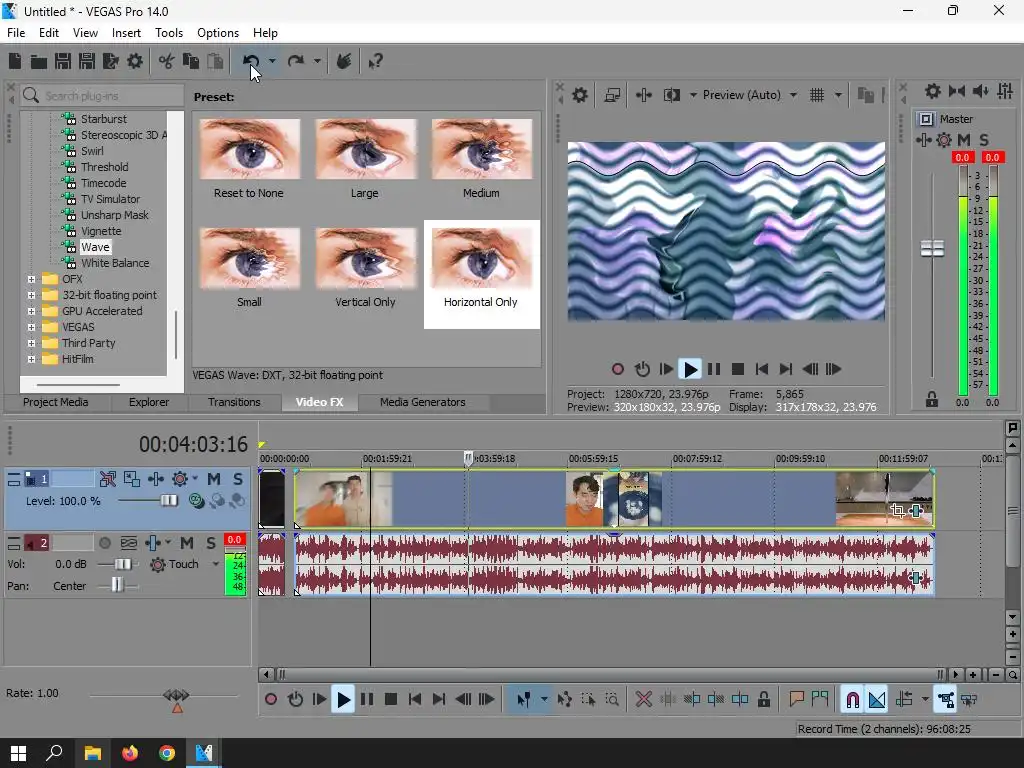Open preview overlays grid dropdown
The height and width of the screenshot is (768, 1024).
coord(839,95)
